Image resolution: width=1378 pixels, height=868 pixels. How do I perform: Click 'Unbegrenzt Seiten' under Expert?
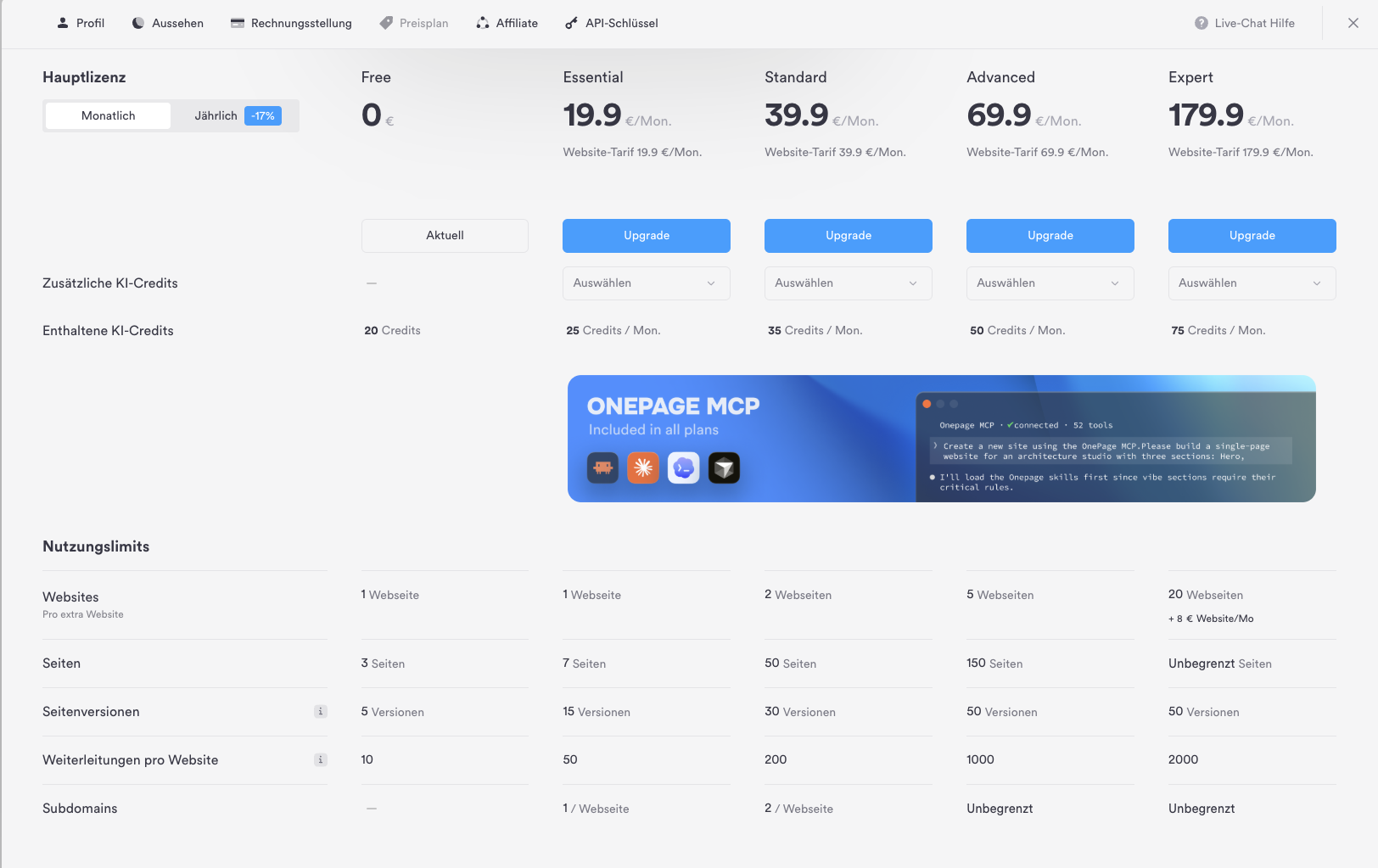[x=1220, y=664]
